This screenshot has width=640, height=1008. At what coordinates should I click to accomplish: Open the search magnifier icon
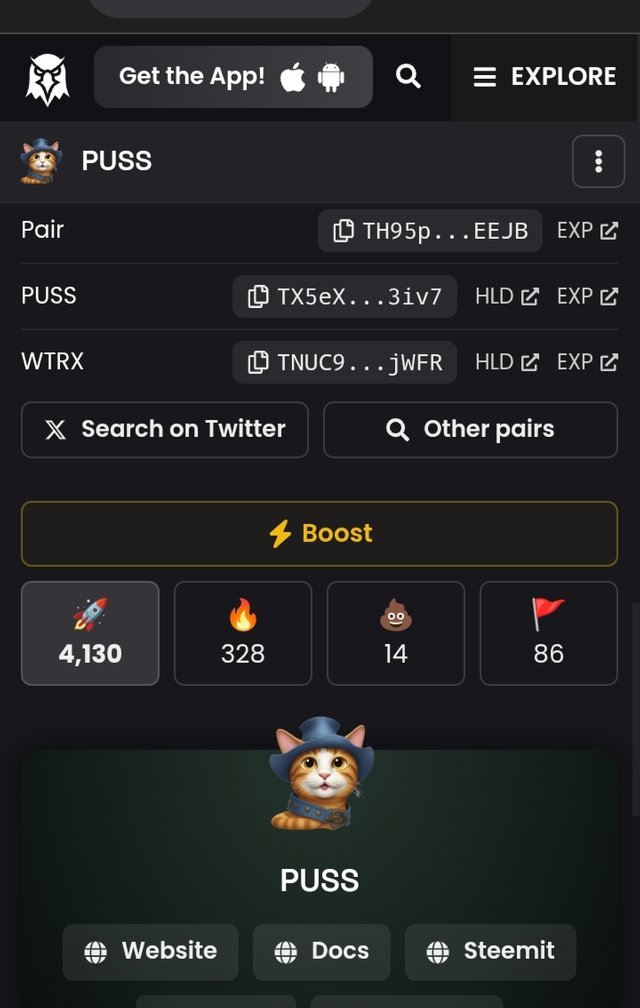point(408,76)
